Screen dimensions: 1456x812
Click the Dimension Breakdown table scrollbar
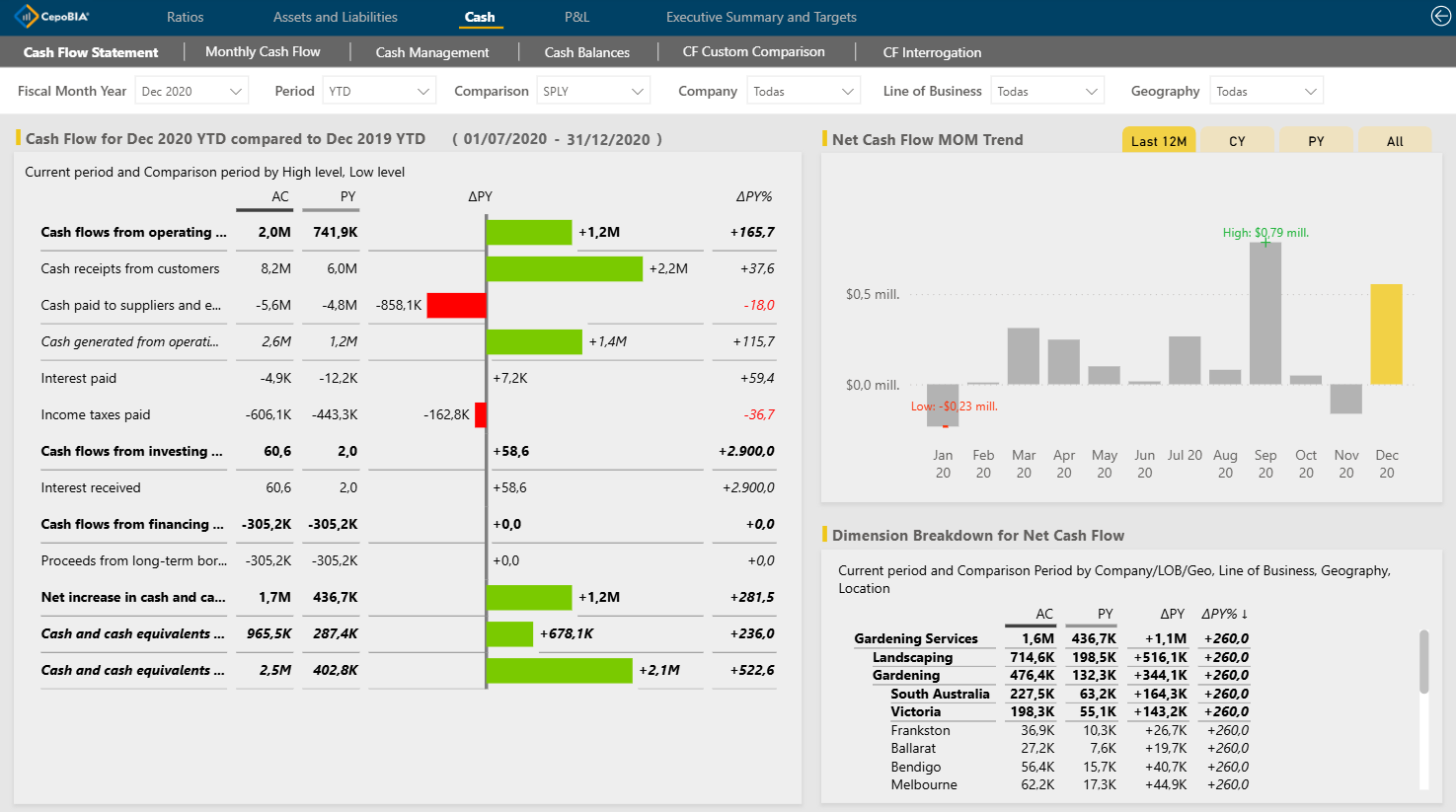[x=1423, y=662]
